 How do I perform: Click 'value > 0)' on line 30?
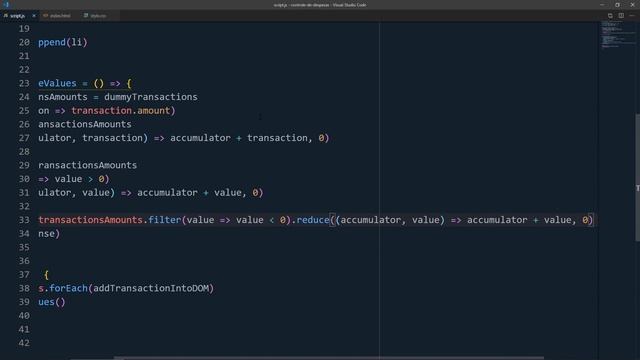82,179
